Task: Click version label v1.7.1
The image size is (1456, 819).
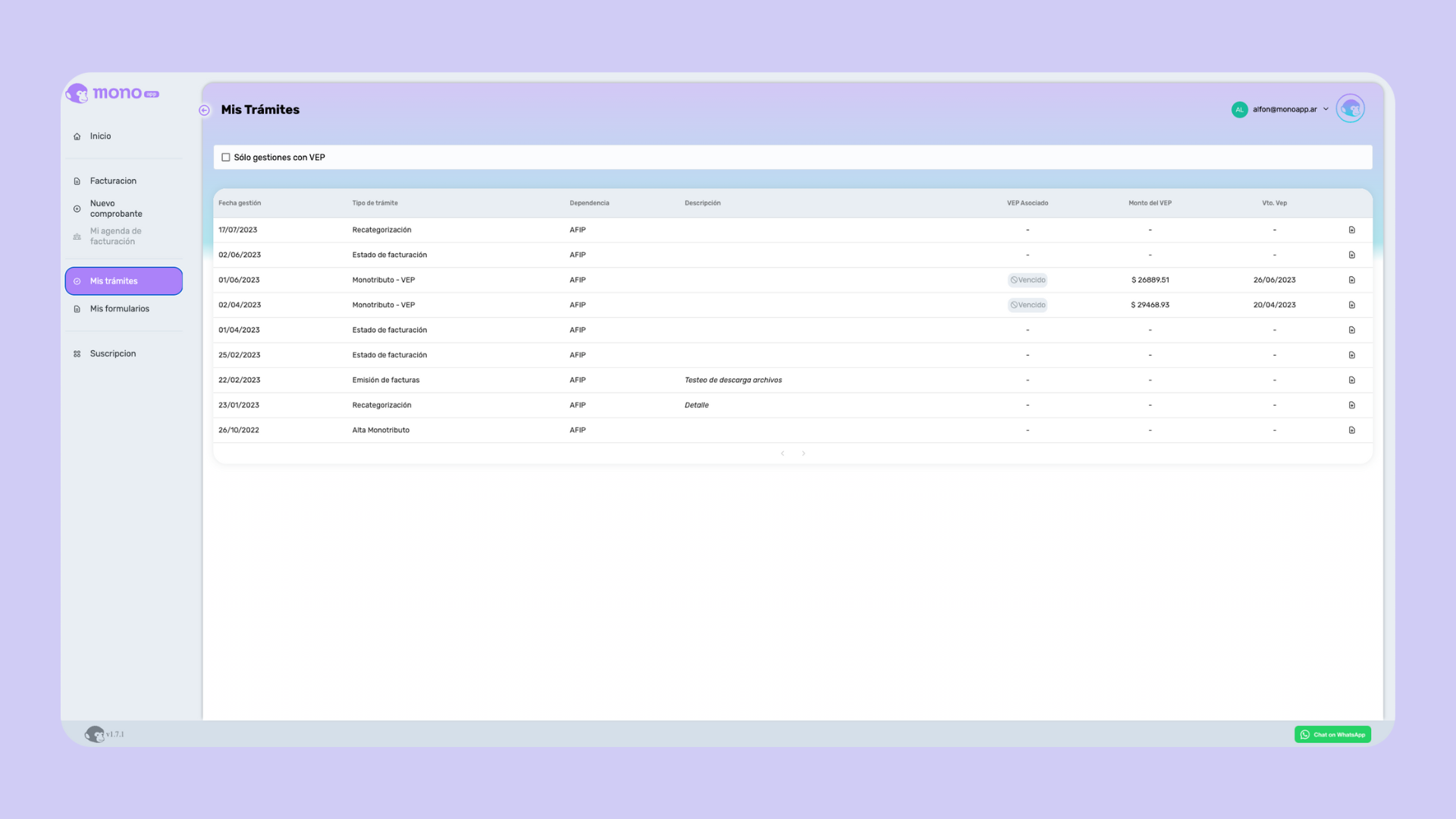Action: pos(115,734)
